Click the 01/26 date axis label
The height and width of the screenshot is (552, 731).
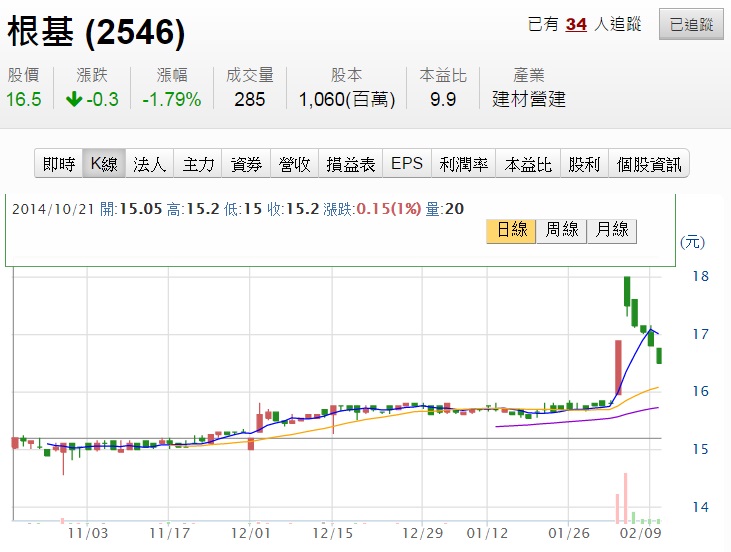pyautogui.click(x=569, y=533)
